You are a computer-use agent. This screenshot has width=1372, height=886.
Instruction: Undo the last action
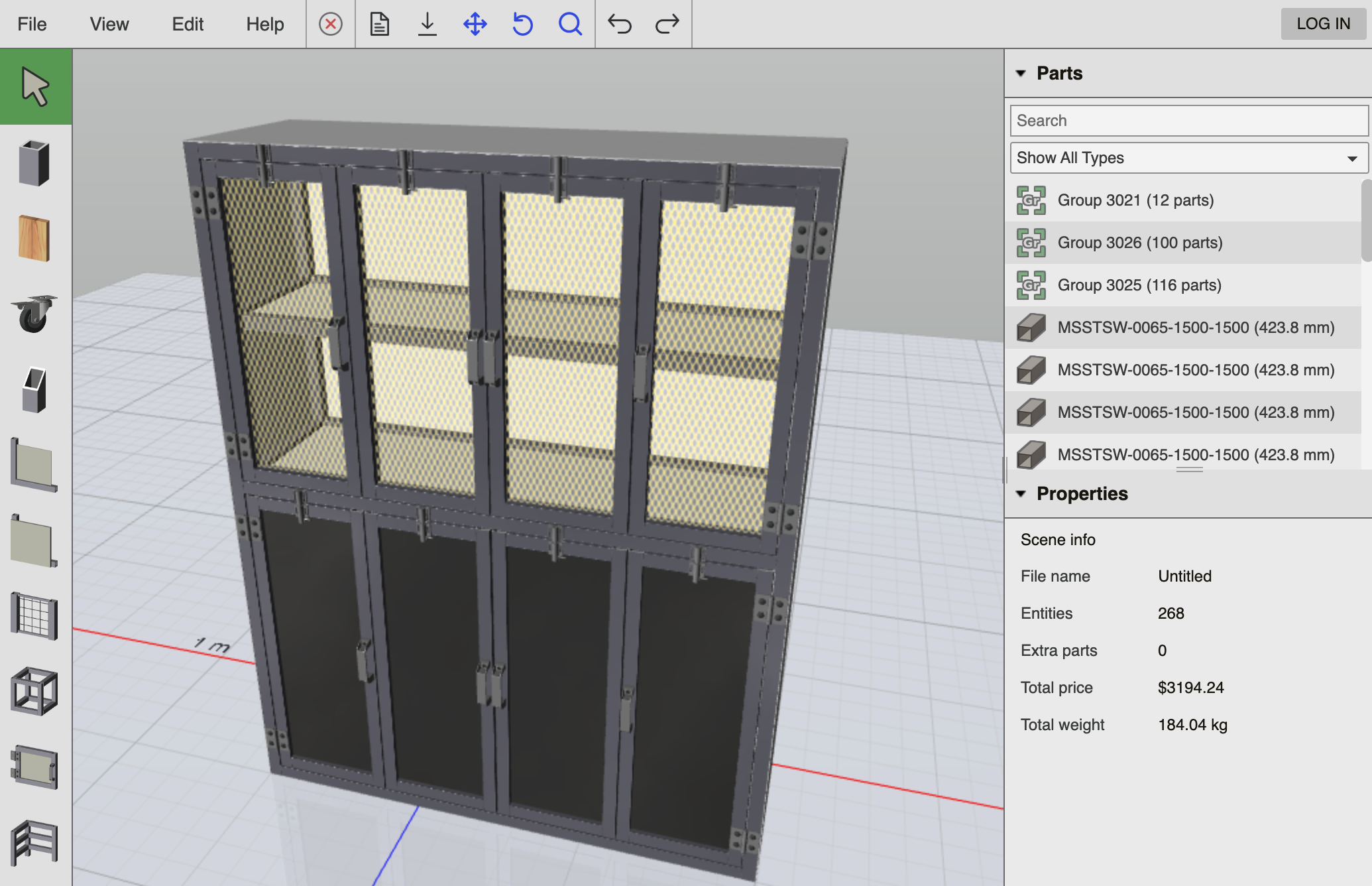[619, 25]
